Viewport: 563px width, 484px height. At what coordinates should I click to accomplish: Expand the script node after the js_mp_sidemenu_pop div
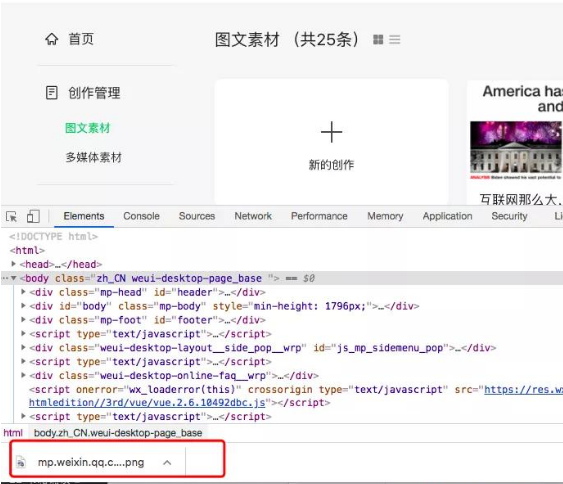click(23, 361)
